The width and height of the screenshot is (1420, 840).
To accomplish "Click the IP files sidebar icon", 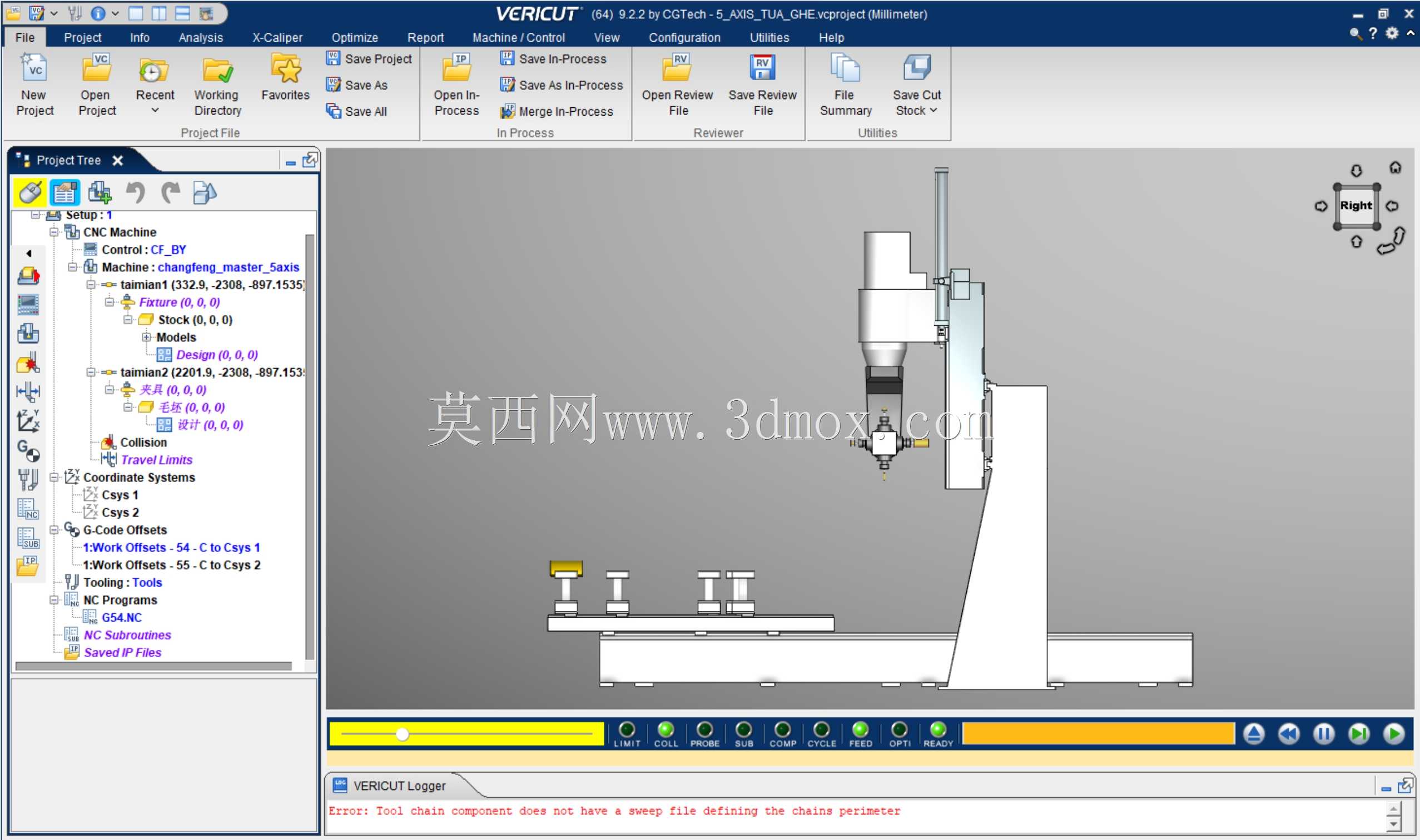I will pyautogui.click(x=28, y=566).
